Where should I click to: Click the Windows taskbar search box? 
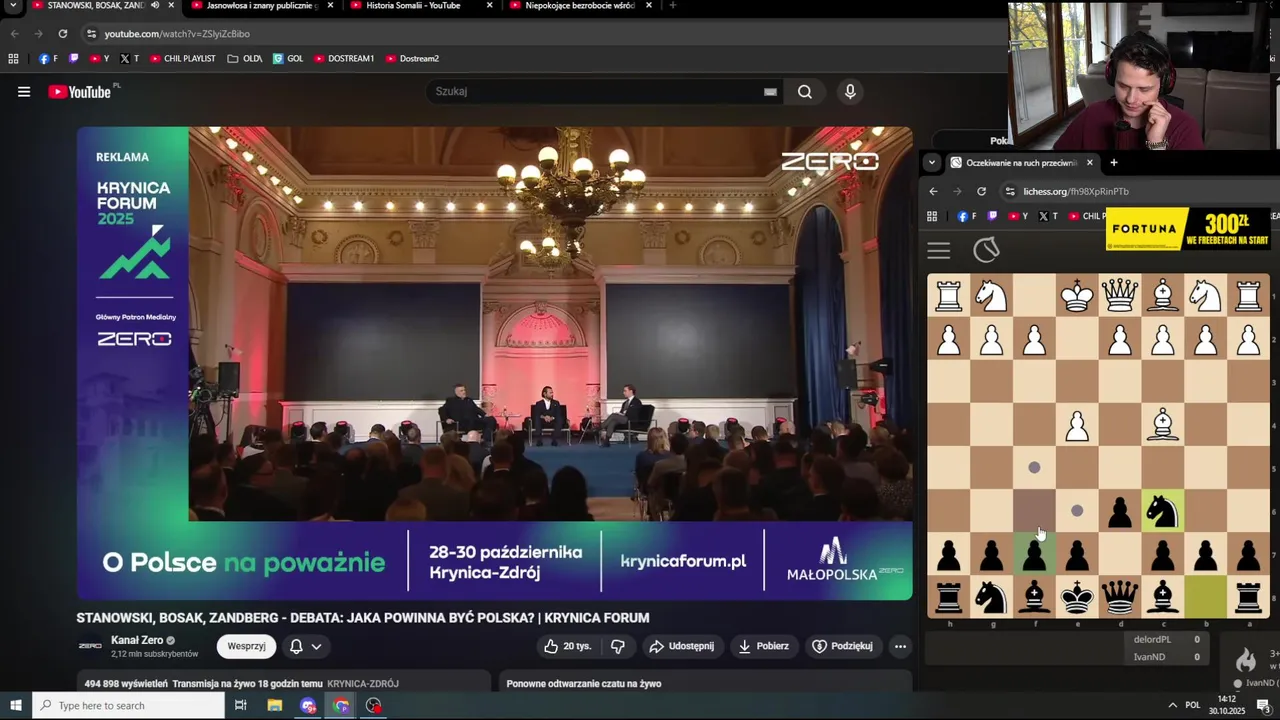(128, 706)
